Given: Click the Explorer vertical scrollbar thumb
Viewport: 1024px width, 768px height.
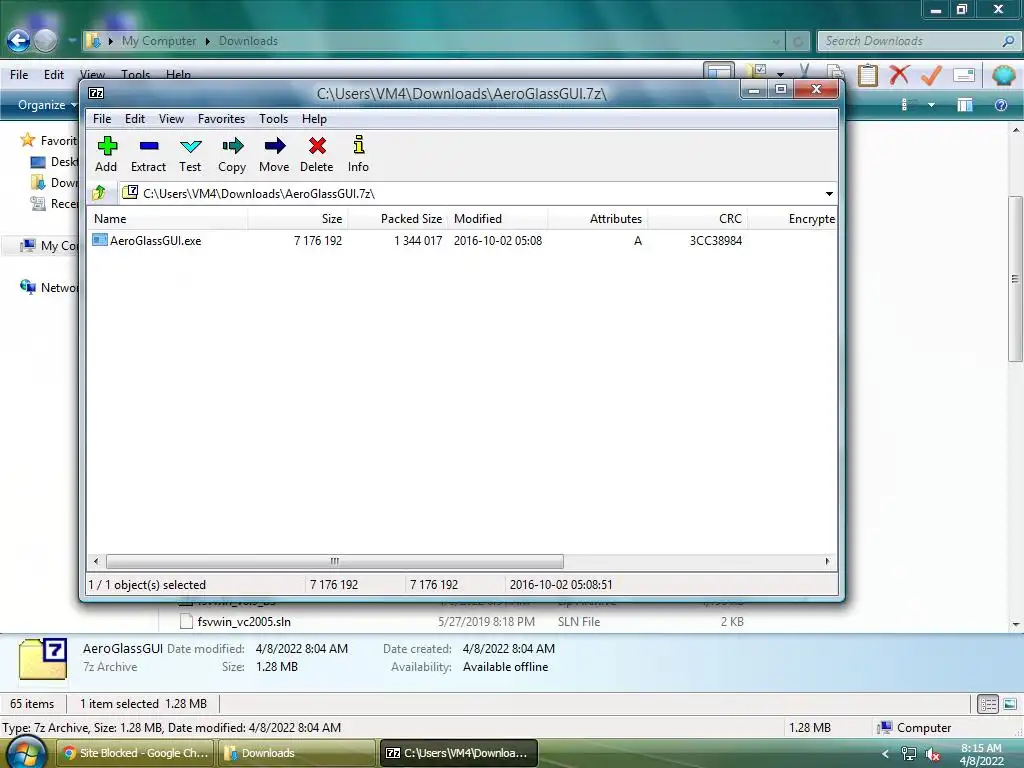Looking at the screenshot, I should click(x=1015, y=279).
